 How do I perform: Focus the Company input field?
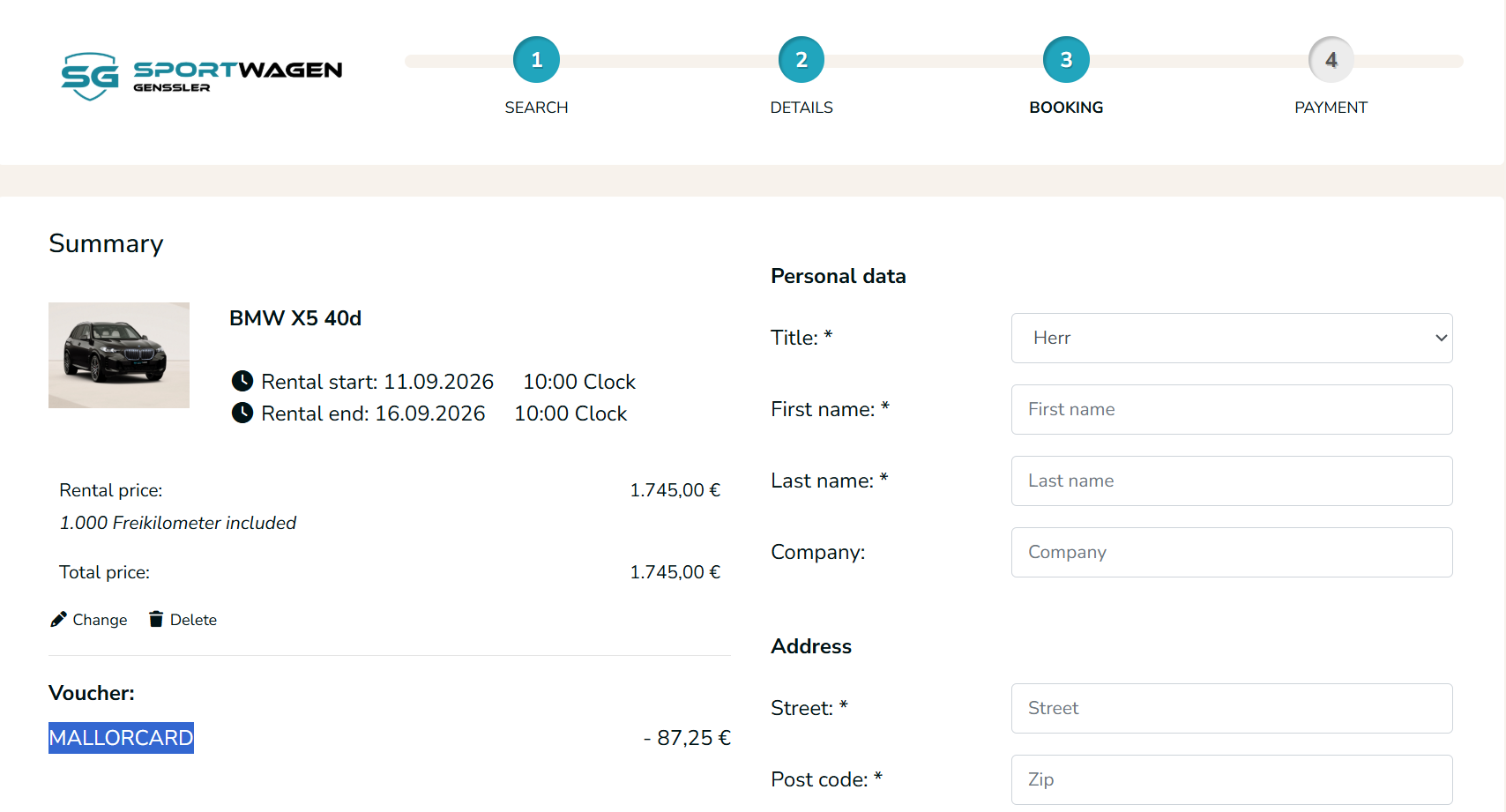[x=1232, y=552]
